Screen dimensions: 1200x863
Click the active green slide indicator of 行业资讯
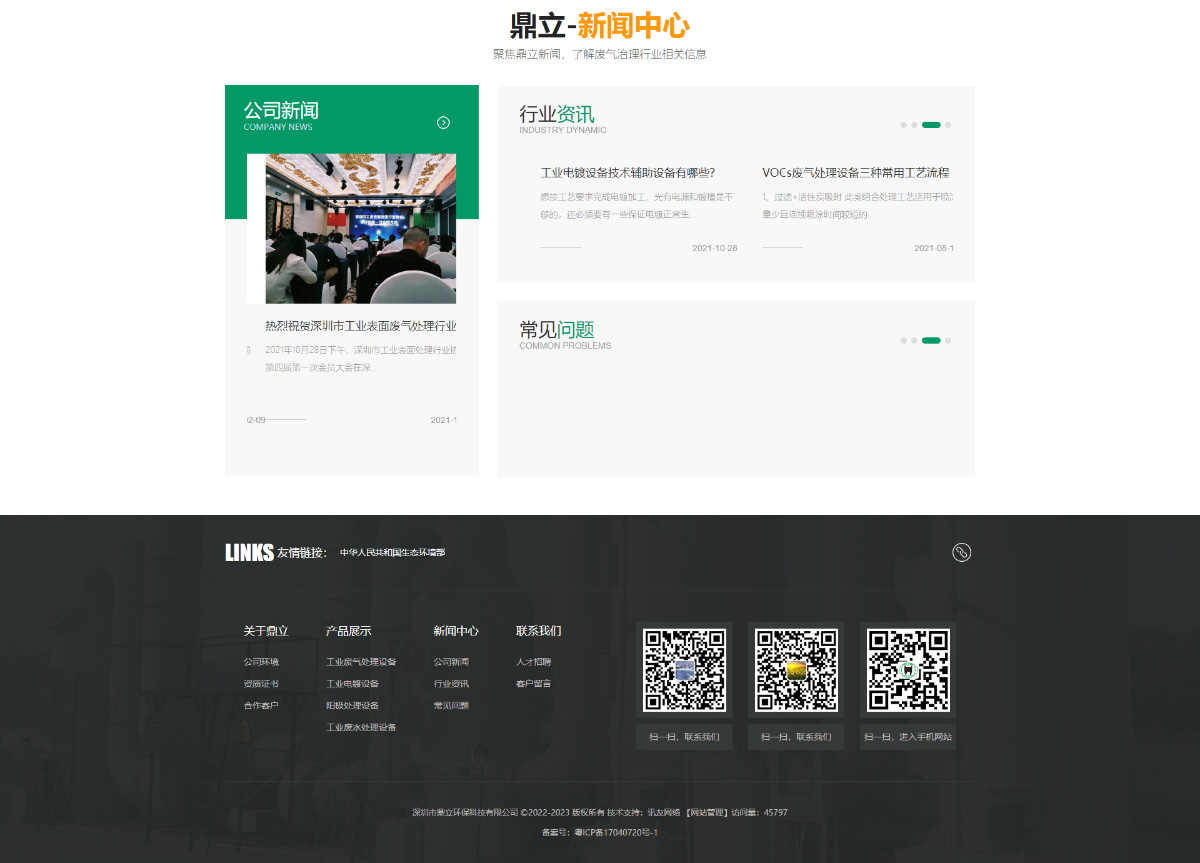[x=930, y=124]
